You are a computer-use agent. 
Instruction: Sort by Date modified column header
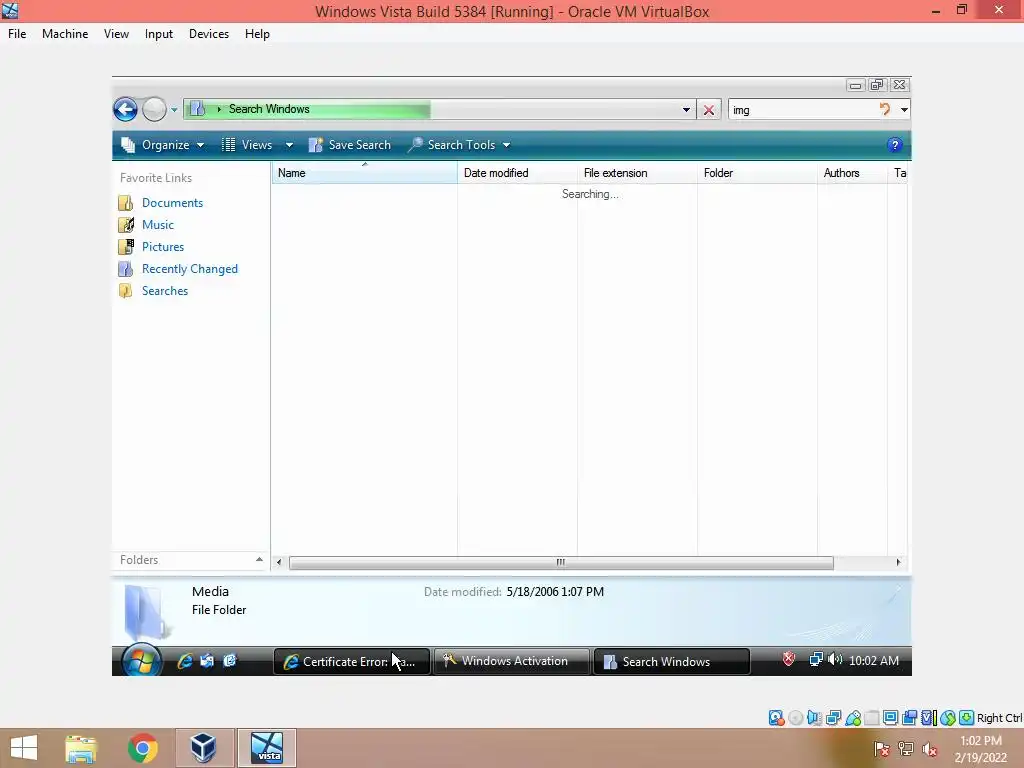tap(517, 173)
